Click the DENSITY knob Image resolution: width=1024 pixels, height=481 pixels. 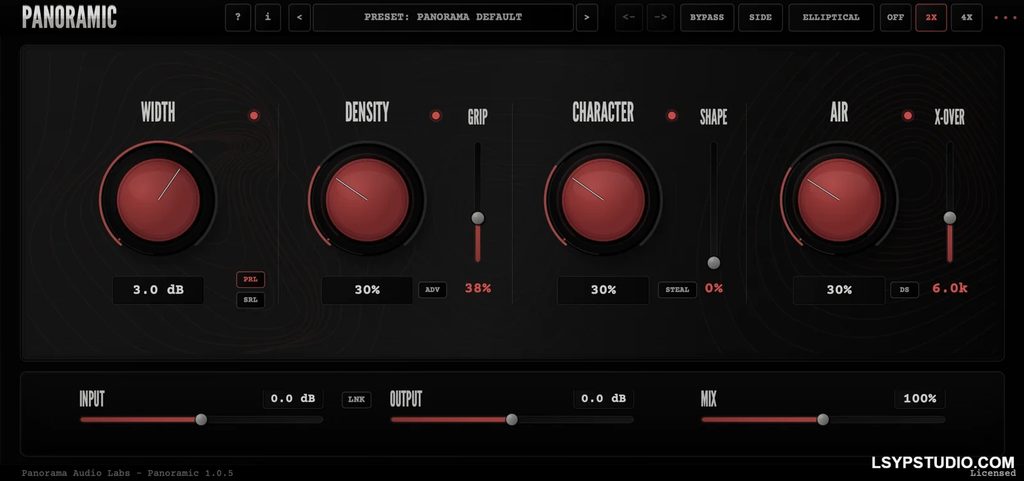tap(367, 199)
